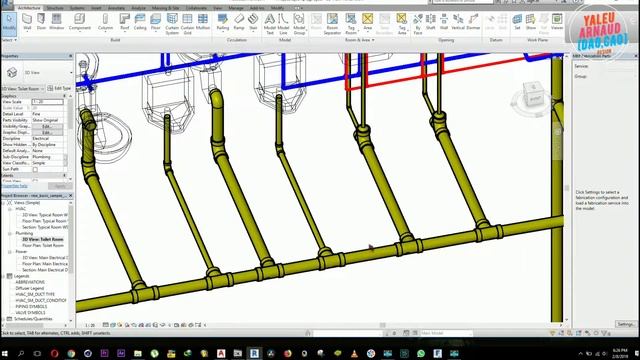
Task: Click the Windows Start button
Action: pyautogui.click(x=5, y=353)
